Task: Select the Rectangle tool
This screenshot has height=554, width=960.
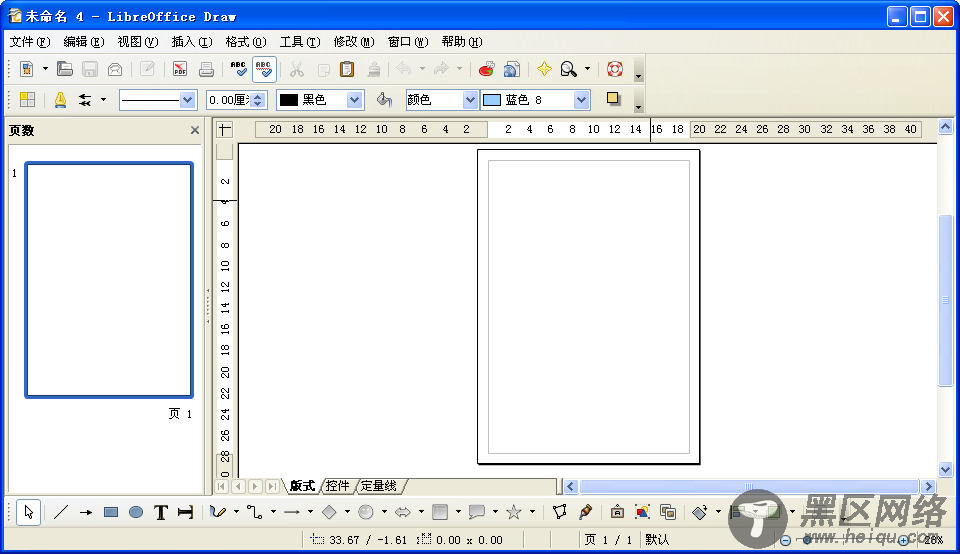Action: click(111, 512)
